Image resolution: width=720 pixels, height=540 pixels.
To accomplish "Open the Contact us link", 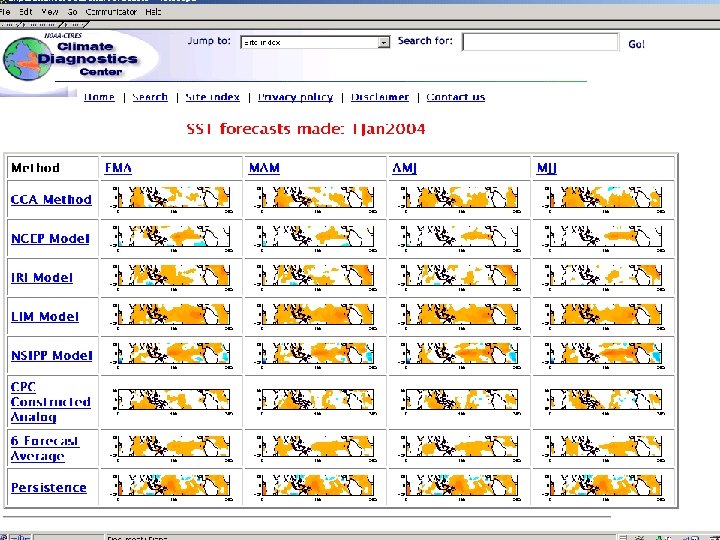I will point(456,97).
